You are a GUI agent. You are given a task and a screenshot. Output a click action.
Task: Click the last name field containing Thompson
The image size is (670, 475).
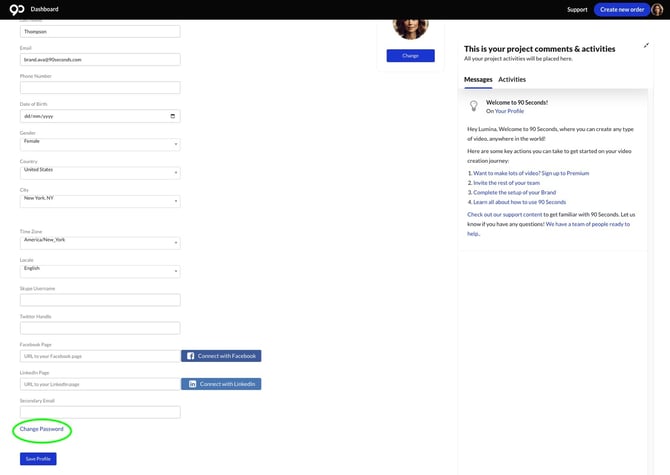point(100,32)
